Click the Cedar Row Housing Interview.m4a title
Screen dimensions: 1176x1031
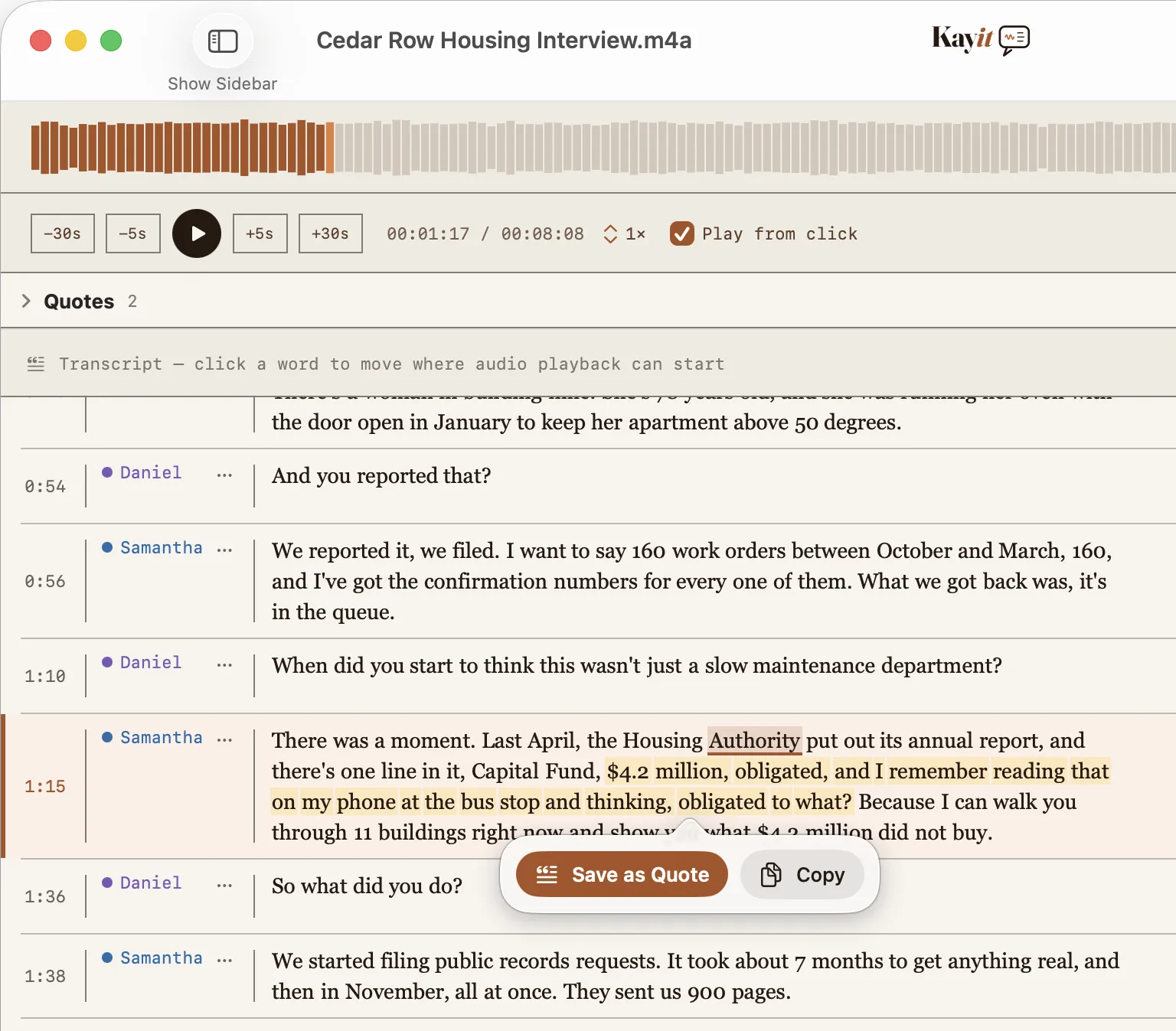point(504,41)
